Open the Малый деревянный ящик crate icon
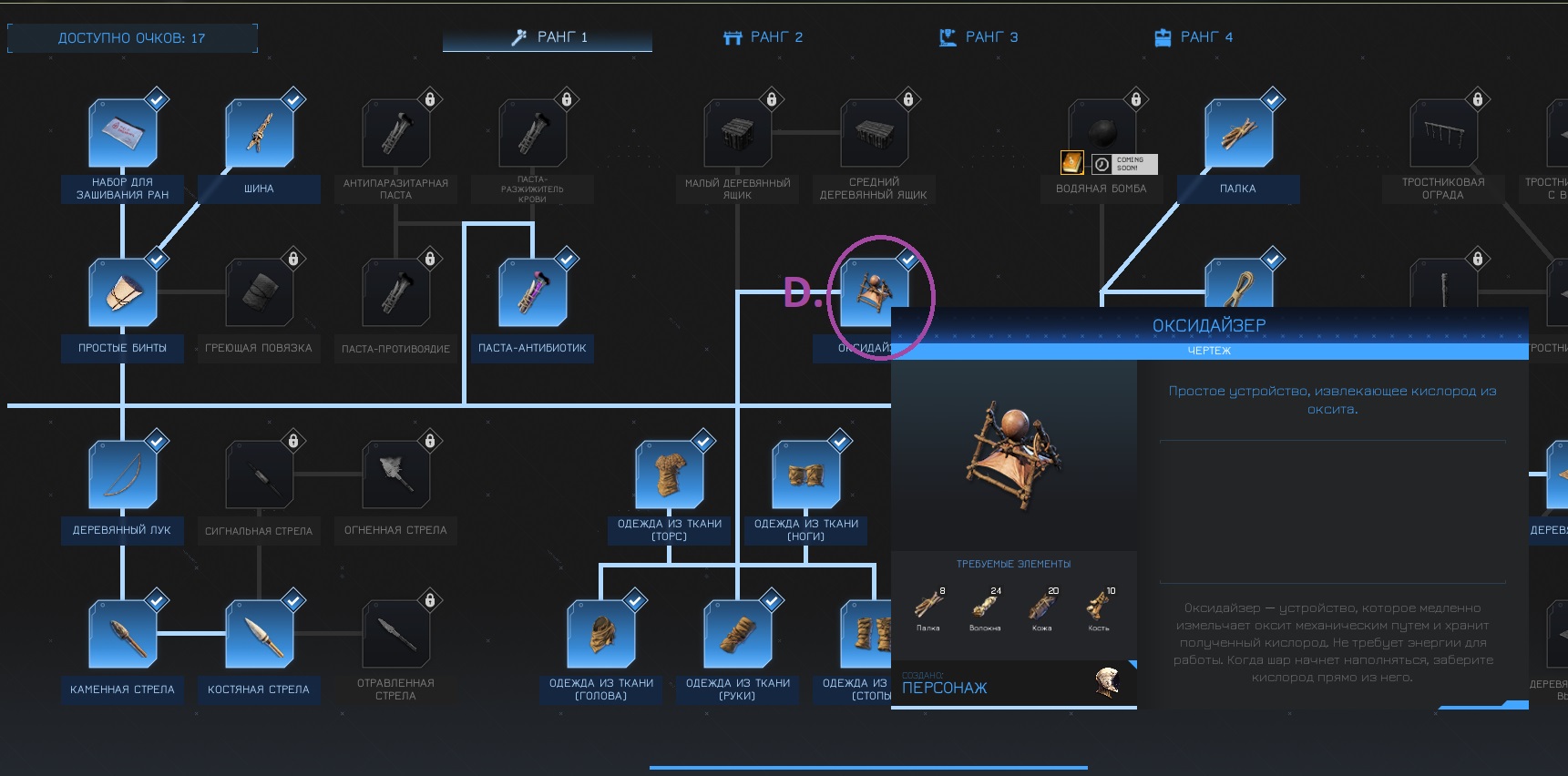Image resolution: width=1568 pixels, height=776 pixels. pos(738,133)
